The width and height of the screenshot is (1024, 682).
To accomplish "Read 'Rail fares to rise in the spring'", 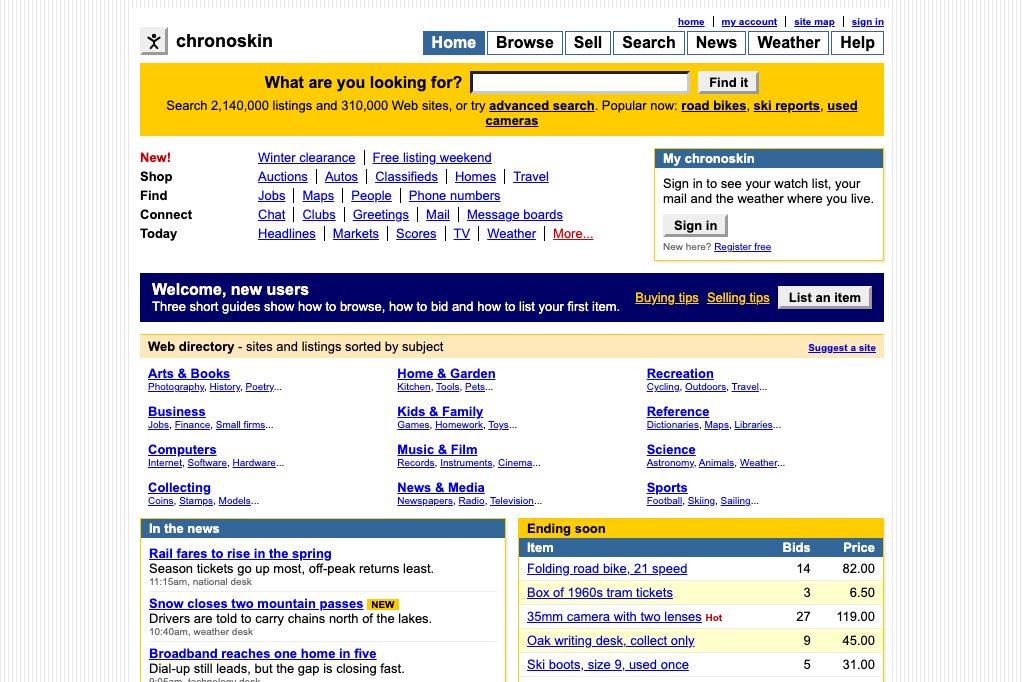I will [x=240, y=553].
